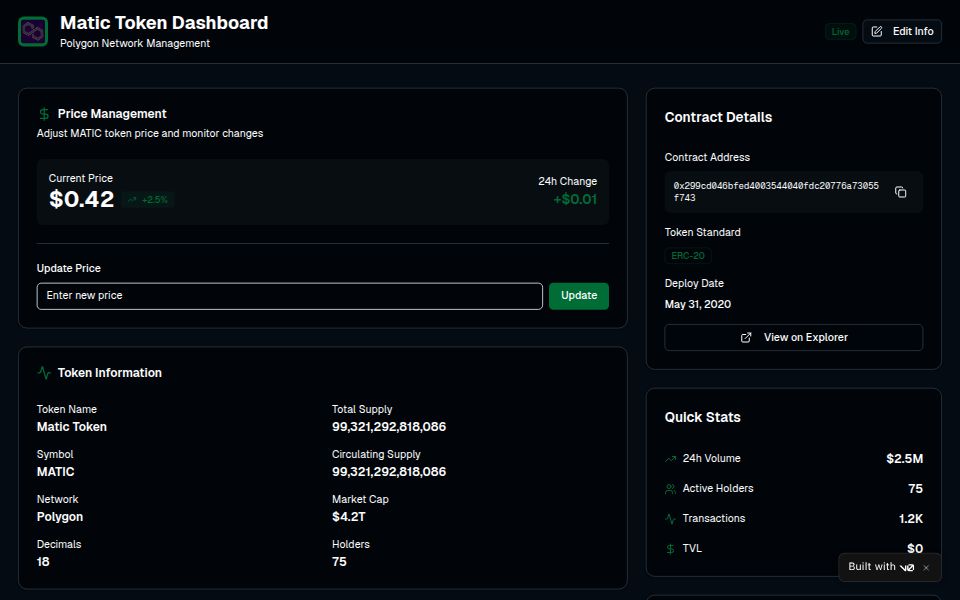Click the 24h Volume value $2.5M

click(904, 459)
